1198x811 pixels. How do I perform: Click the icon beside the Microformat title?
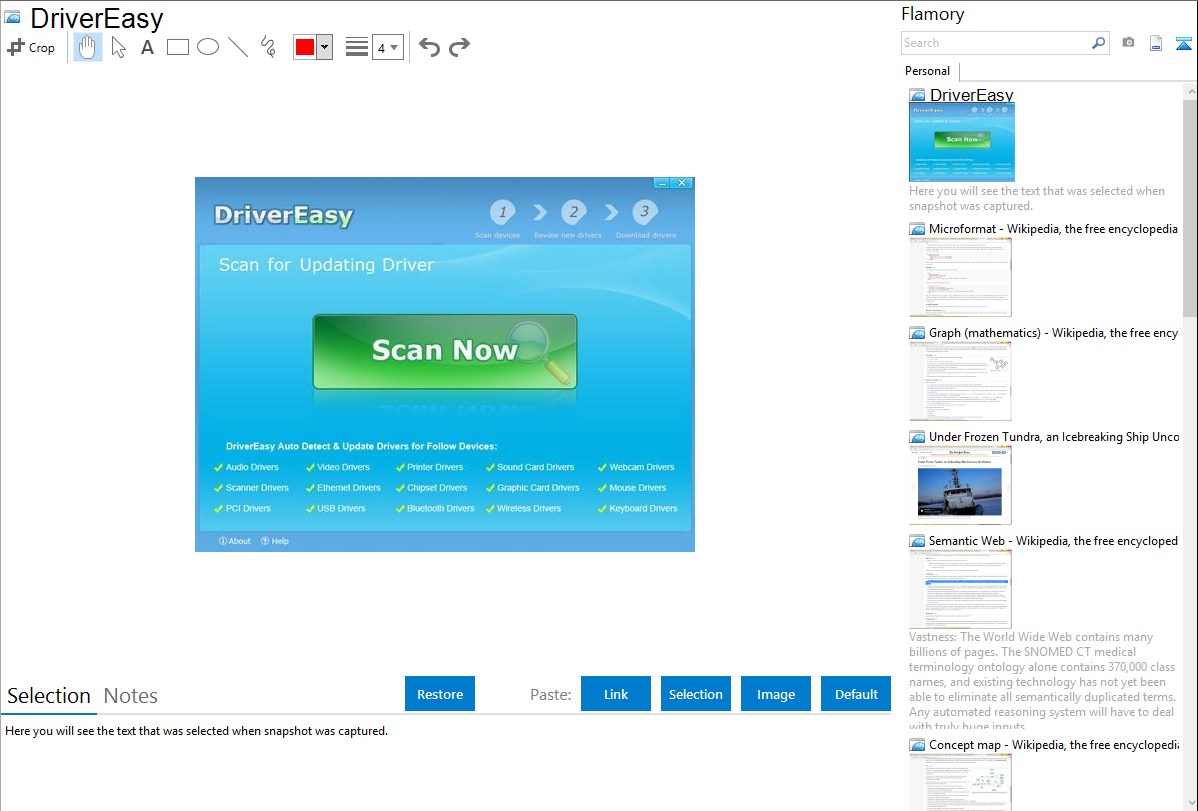917,229
